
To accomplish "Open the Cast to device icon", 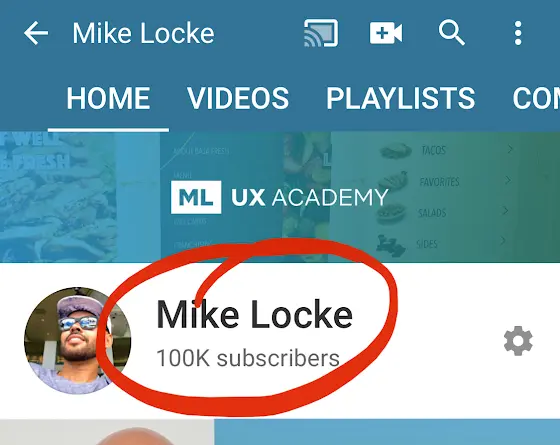I will (321, 33).
